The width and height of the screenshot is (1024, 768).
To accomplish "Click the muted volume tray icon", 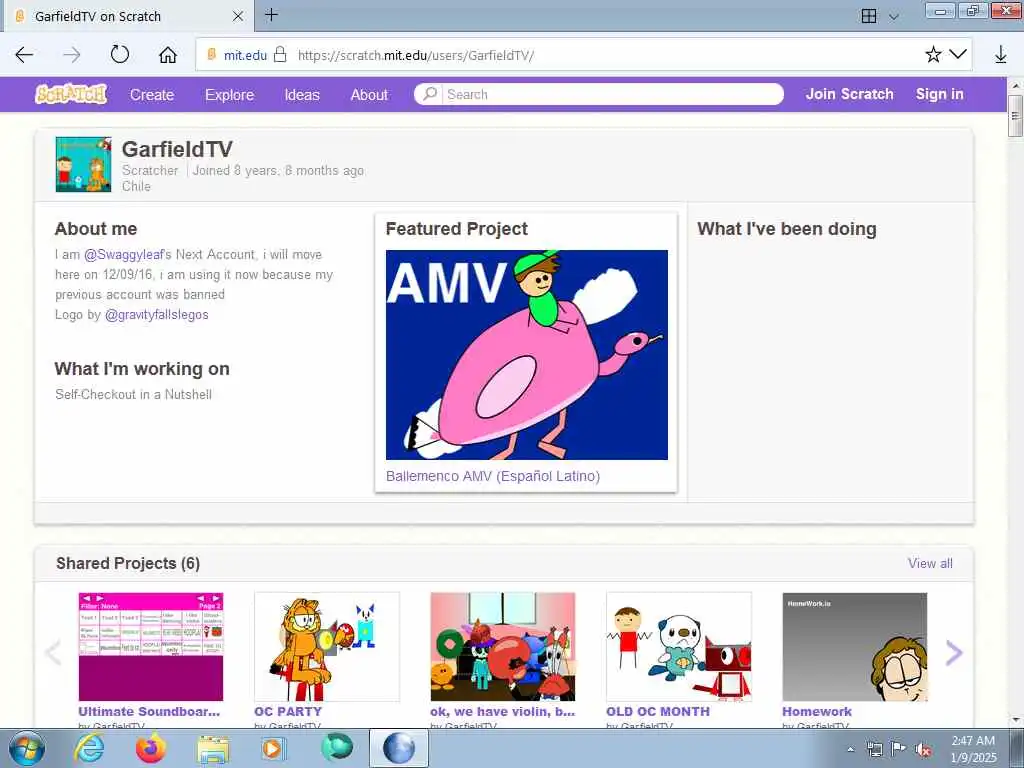I will (923, 749).
